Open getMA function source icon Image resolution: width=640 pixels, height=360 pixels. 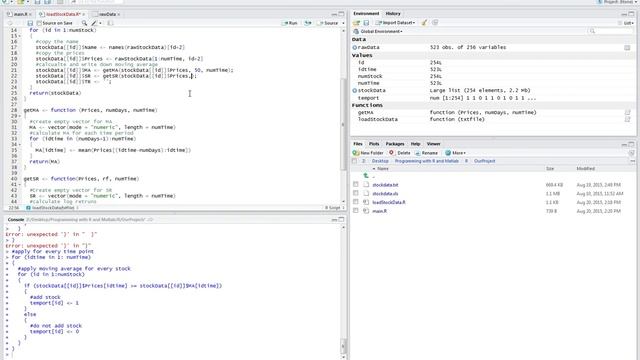point(627,112)
